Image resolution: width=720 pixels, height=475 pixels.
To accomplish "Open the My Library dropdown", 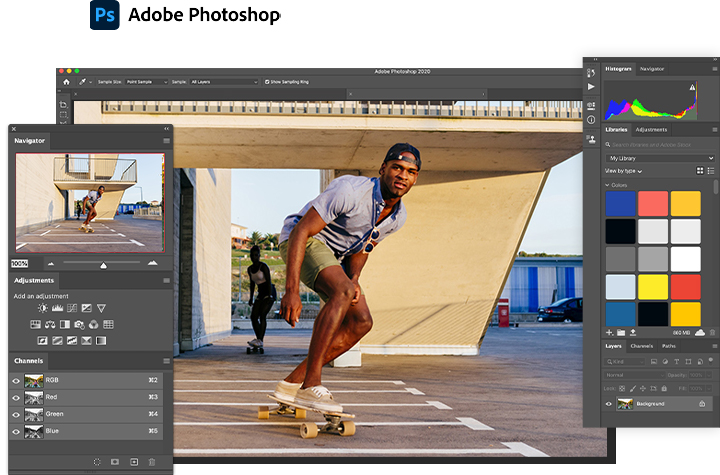I will [x=660, y=158].
